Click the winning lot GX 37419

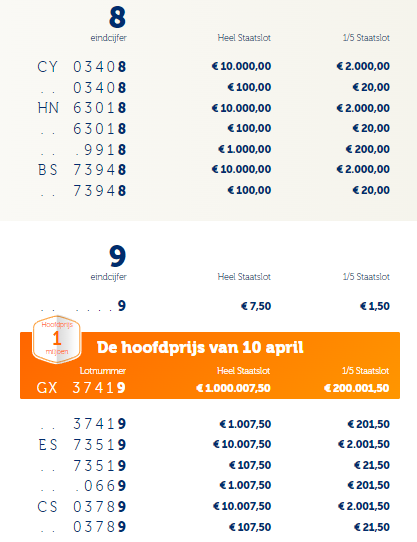pyautogui.click(x=81, y=388)
